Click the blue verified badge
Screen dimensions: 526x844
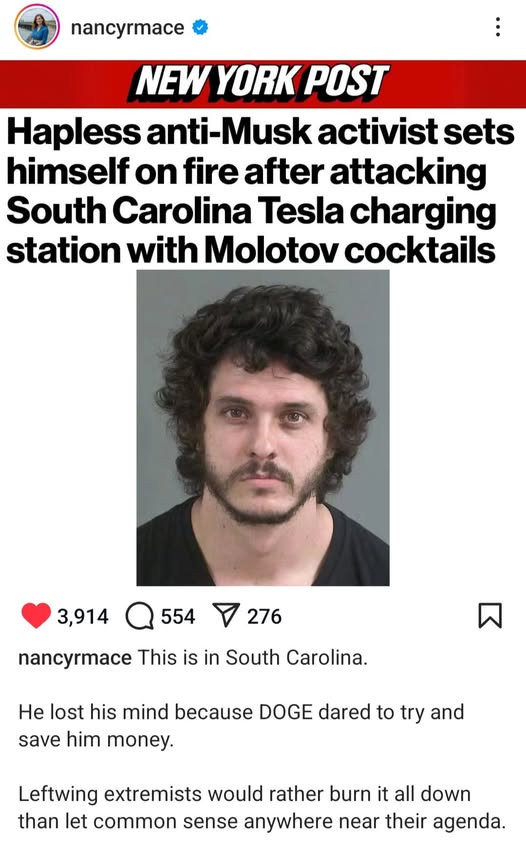[x=200, y=27]
